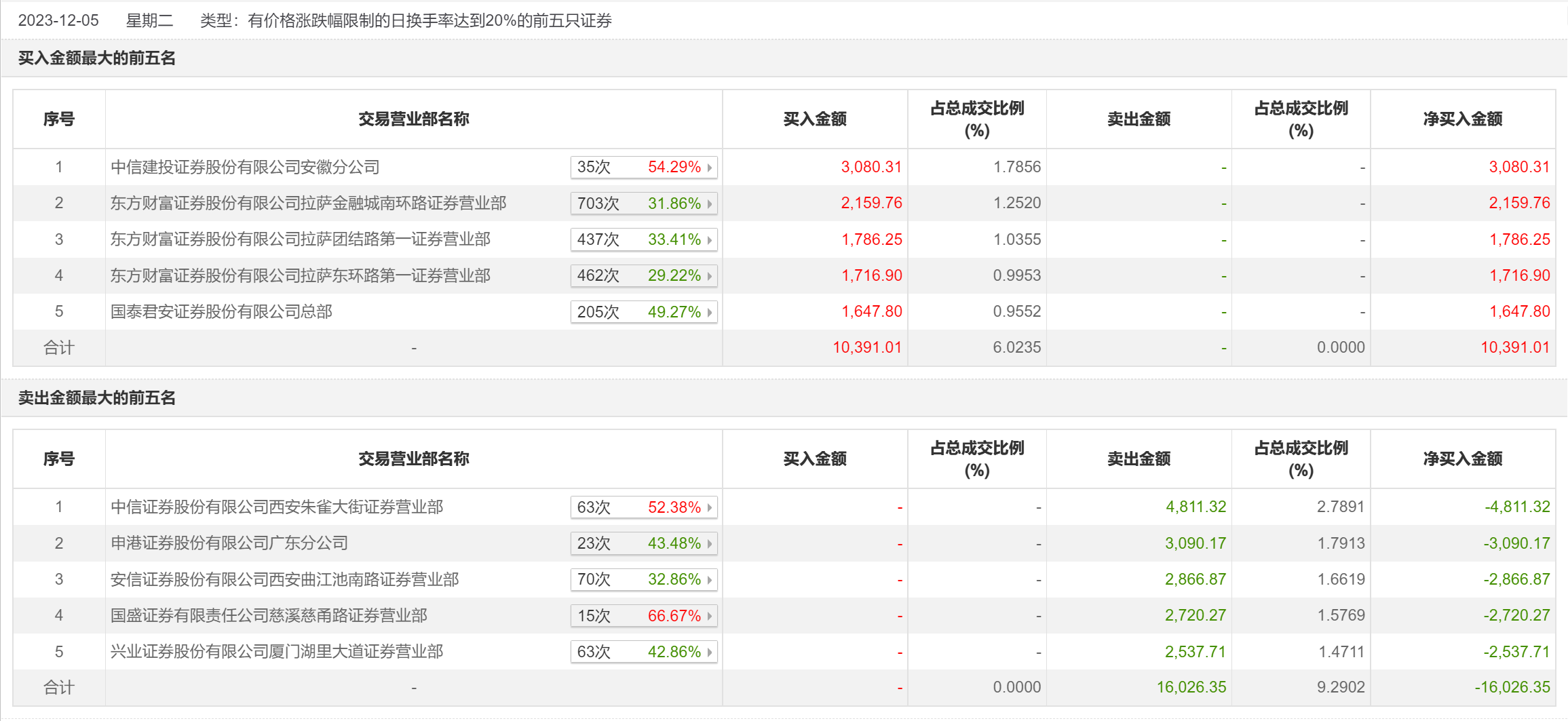This screenshot has height=721, width=1568.
Task: Open 申港证券股份有限公司广东分公司 link
Action: pos(229,543)
